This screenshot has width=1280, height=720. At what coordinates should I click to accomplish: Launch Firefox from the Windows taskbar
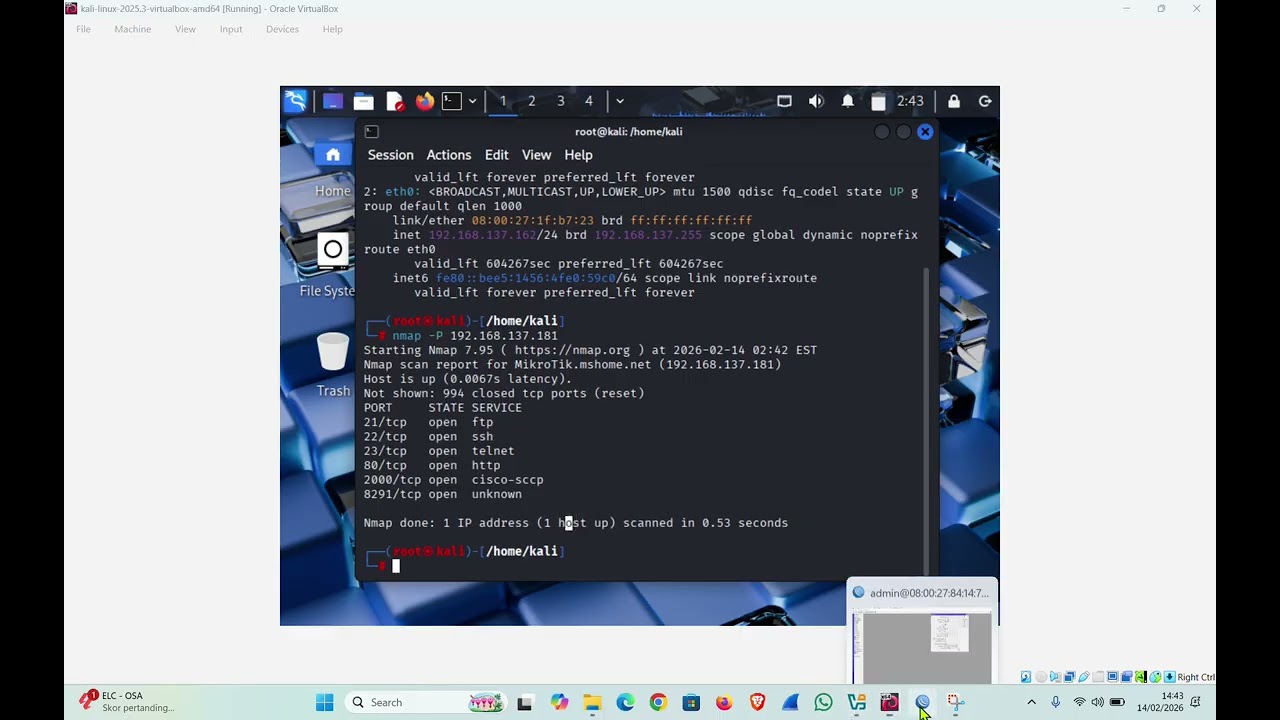click(x=724, y=703)
